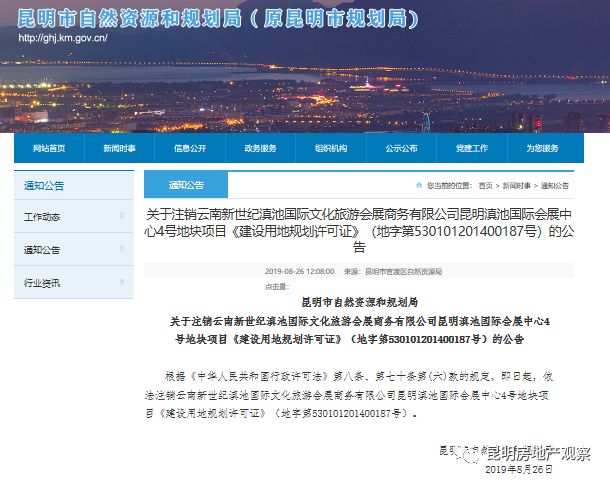Select 通知公告 item in the left sidebar list

[x=42, y=250]
